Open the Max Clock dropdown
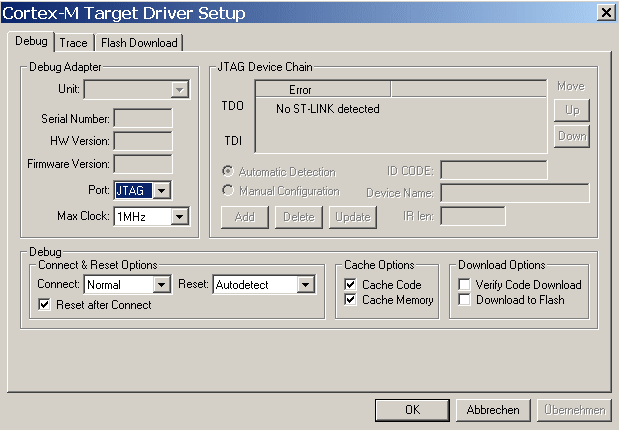The width and height of the screenshot is (619, 430). click(x=180, y=217)
